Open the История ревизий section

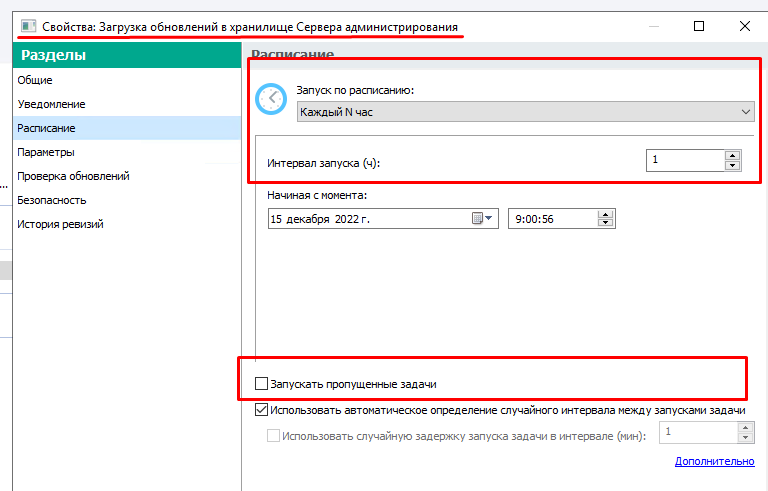click(127, 224)
